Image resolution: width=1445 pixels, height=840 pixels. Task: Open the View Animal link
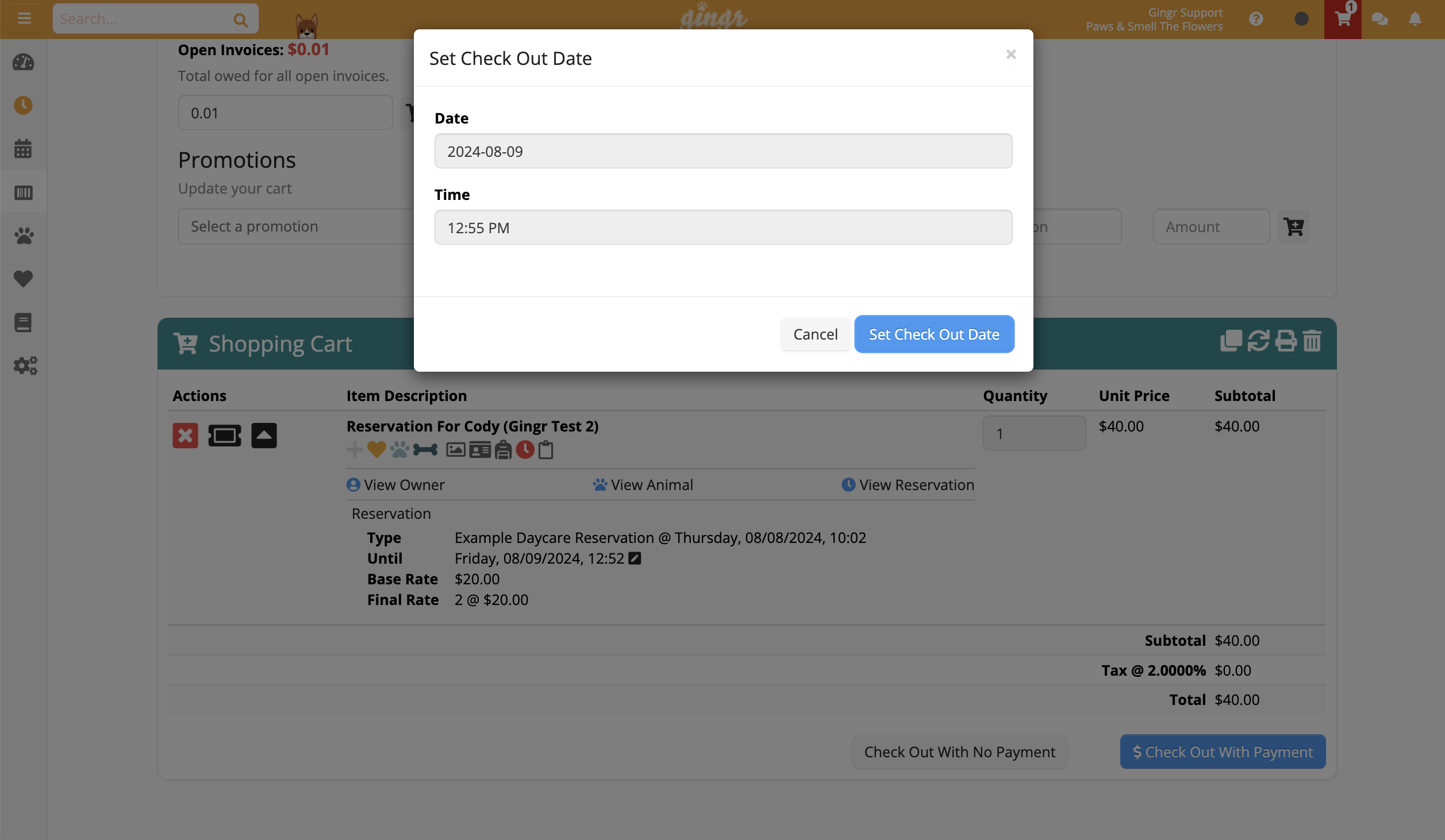[x=643, y=485]
